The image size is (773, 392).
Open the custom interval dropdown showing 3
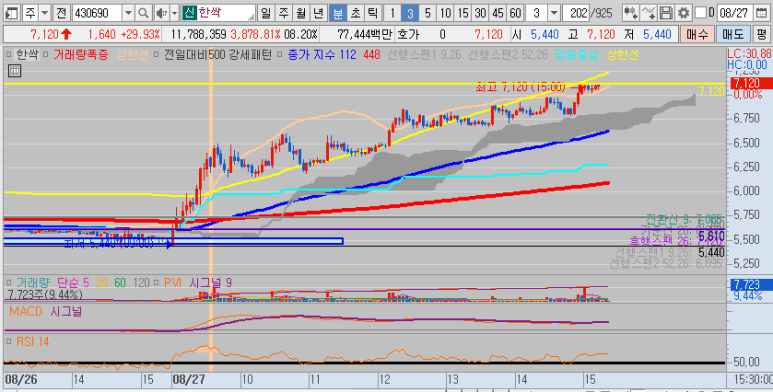[554, 13]
